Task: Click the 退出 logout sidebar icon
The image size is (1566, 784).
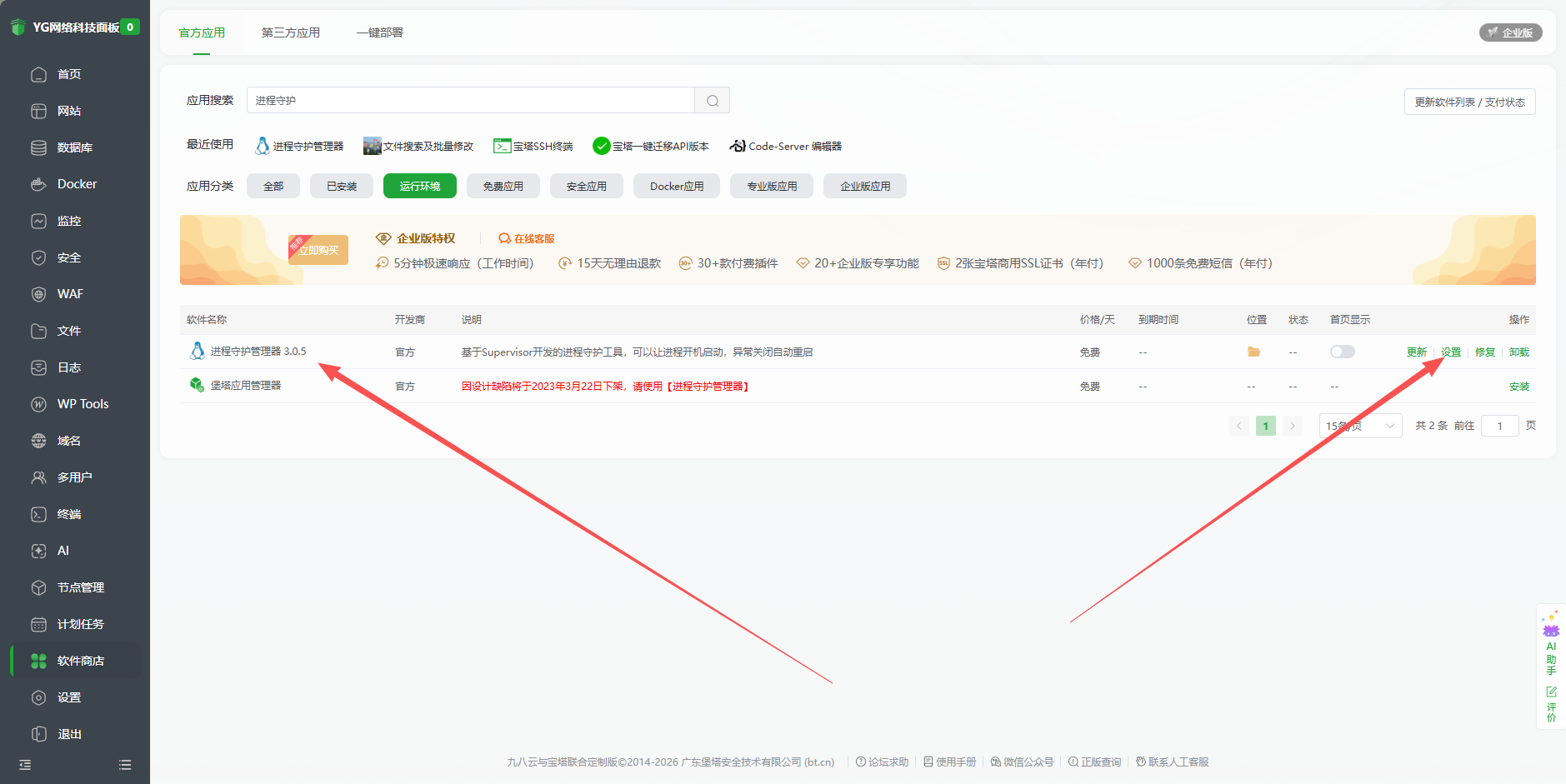Action: pyautogui.click(x=38, y=734)
